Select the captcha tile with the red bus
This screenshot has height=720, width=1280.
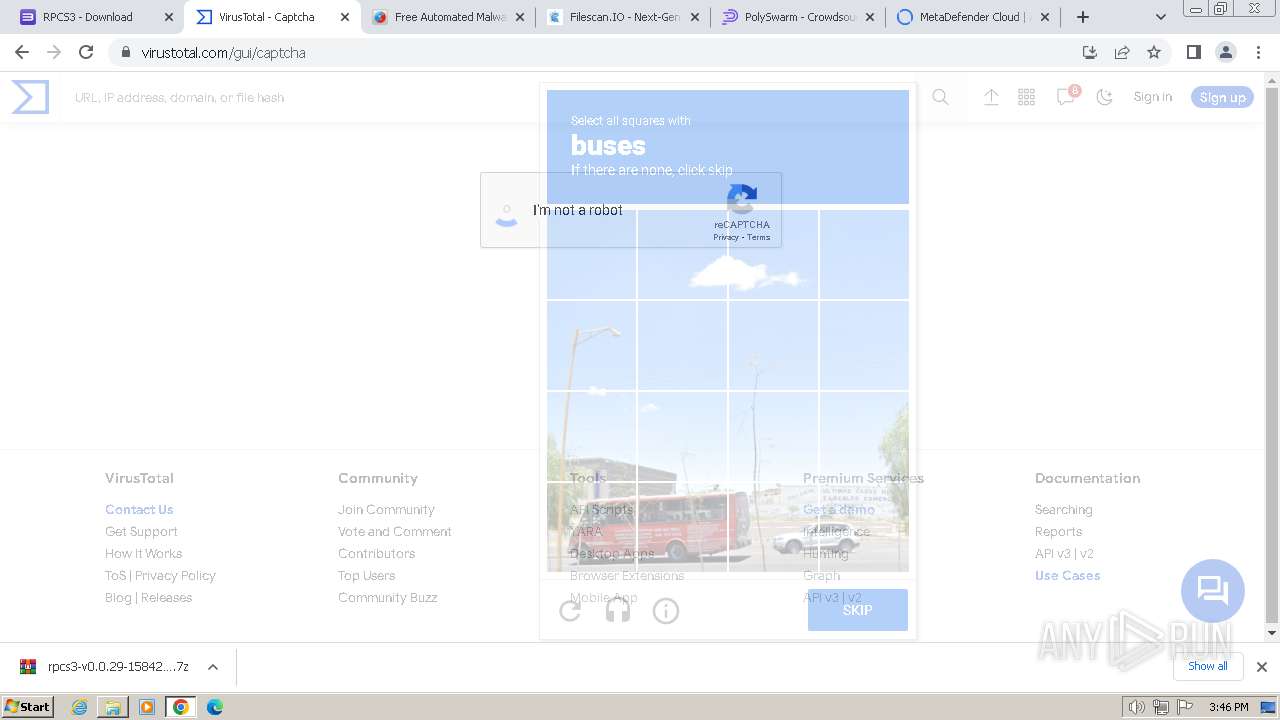(x=682, y=526)
